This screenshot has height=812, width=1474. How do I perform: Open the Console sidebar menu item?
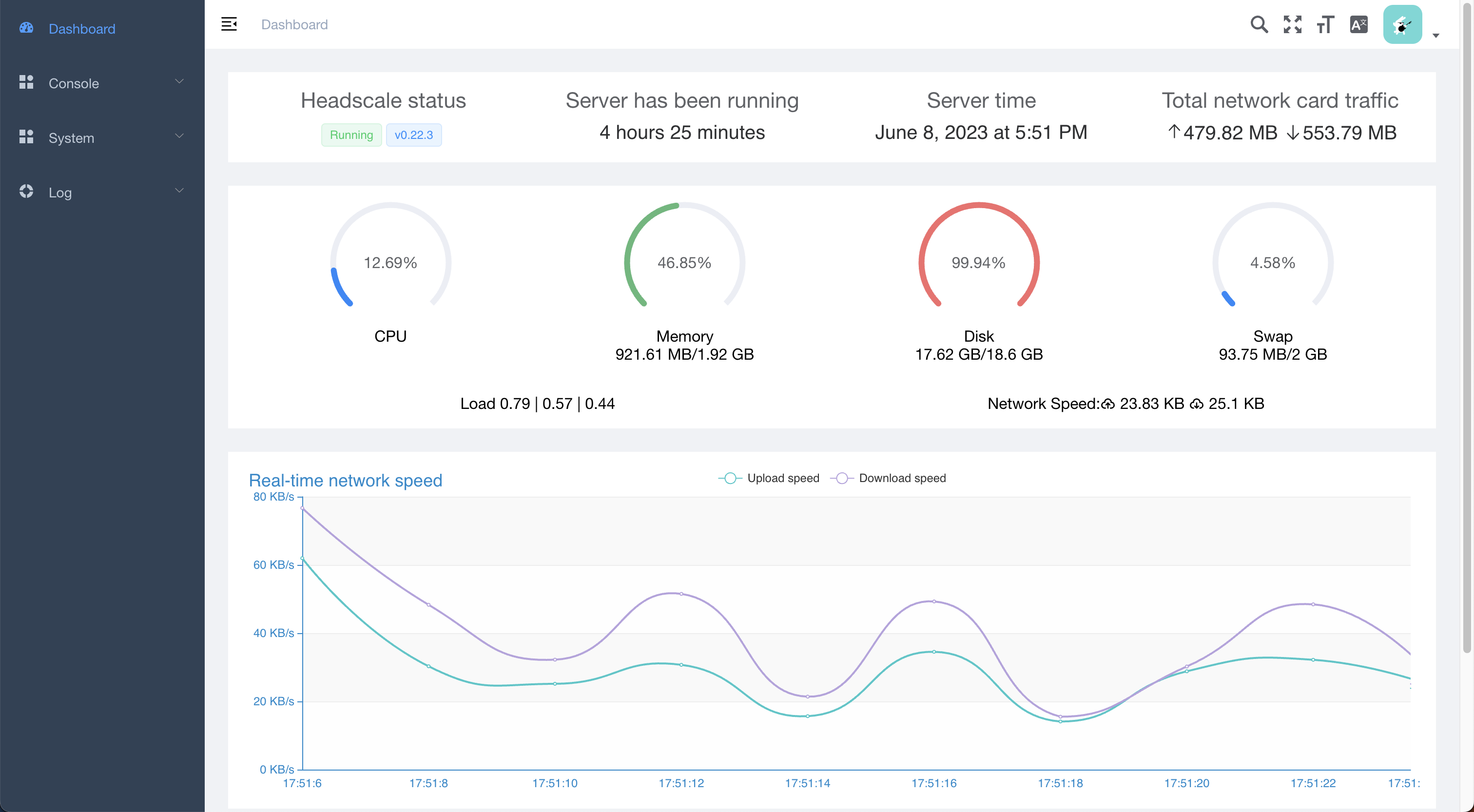tap(74, 83)
